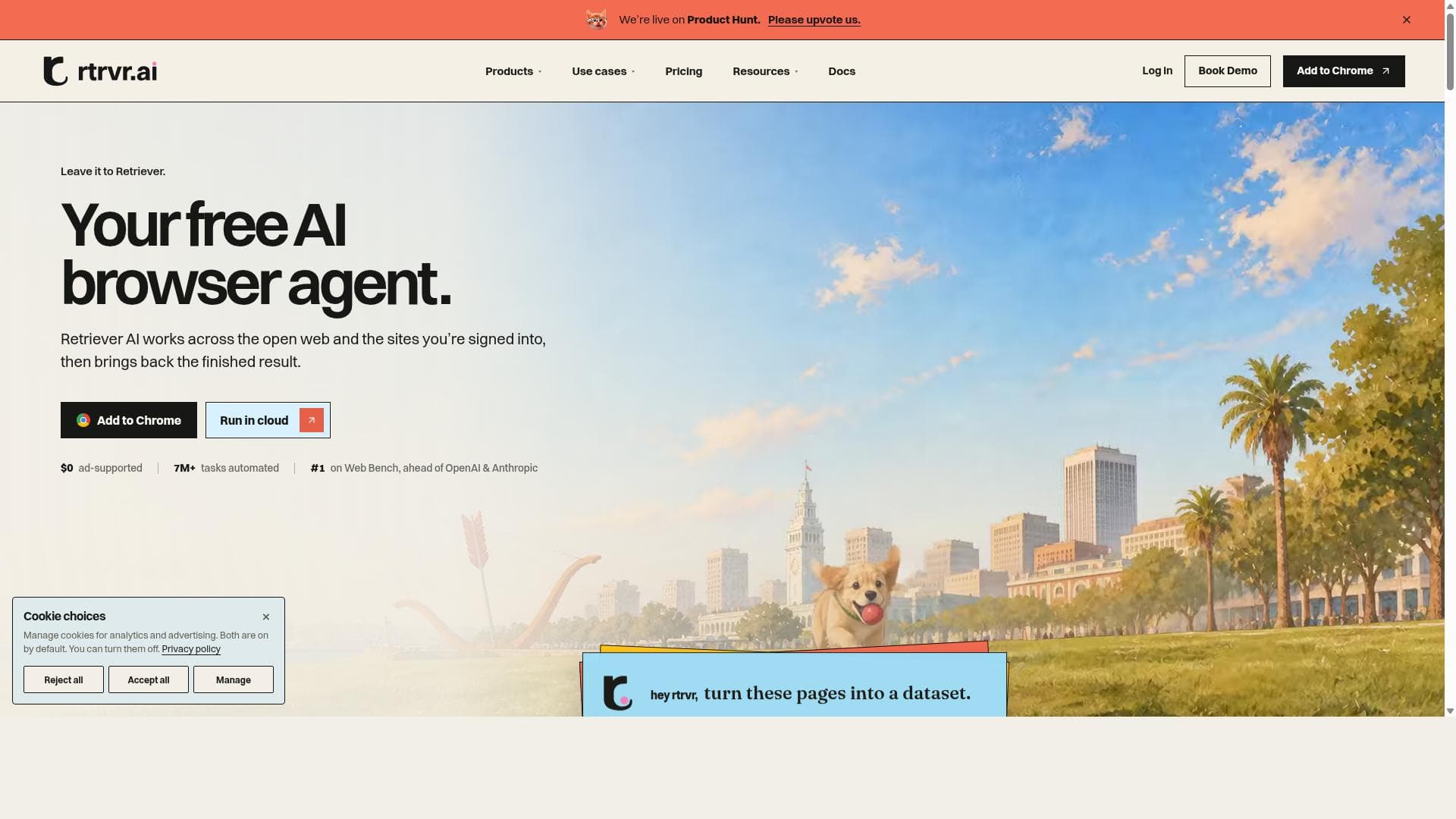Screen dimensions: 1456x819
Task: Click the '$0 ad-supported' stat
Action: [102, 468]
